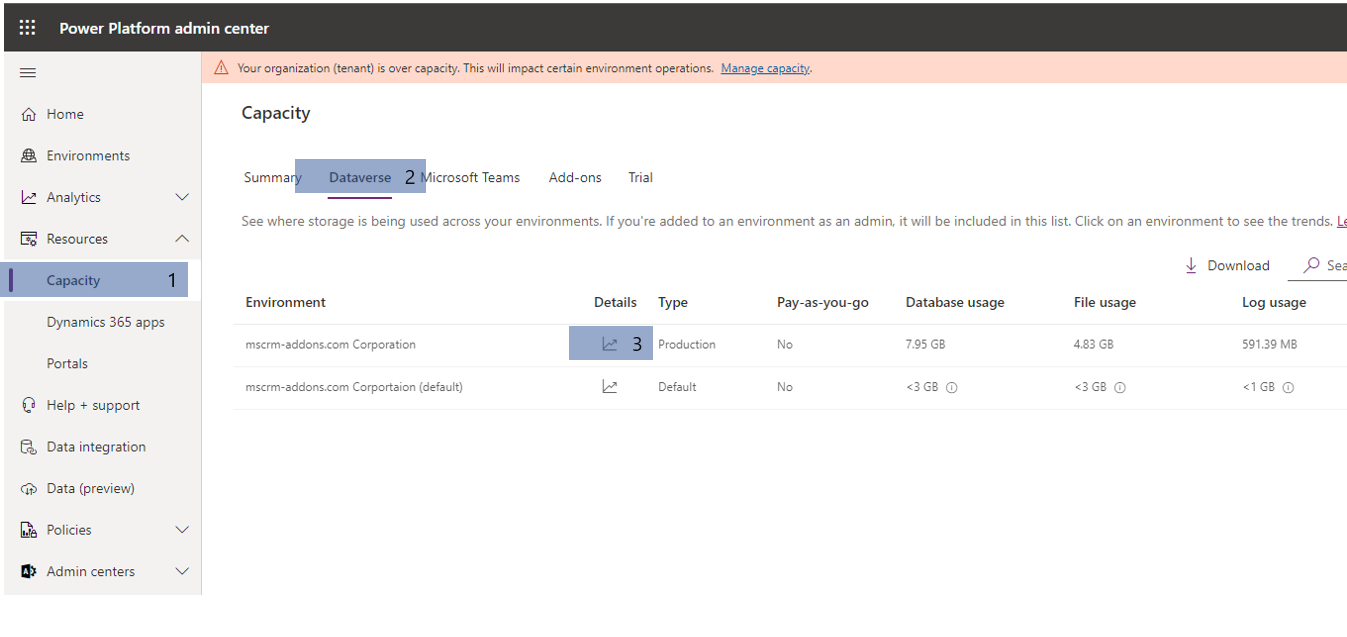This screenshot has height=637, width=1347.
Task: Sort by the Database usage column header
Action: pos(955,302)
